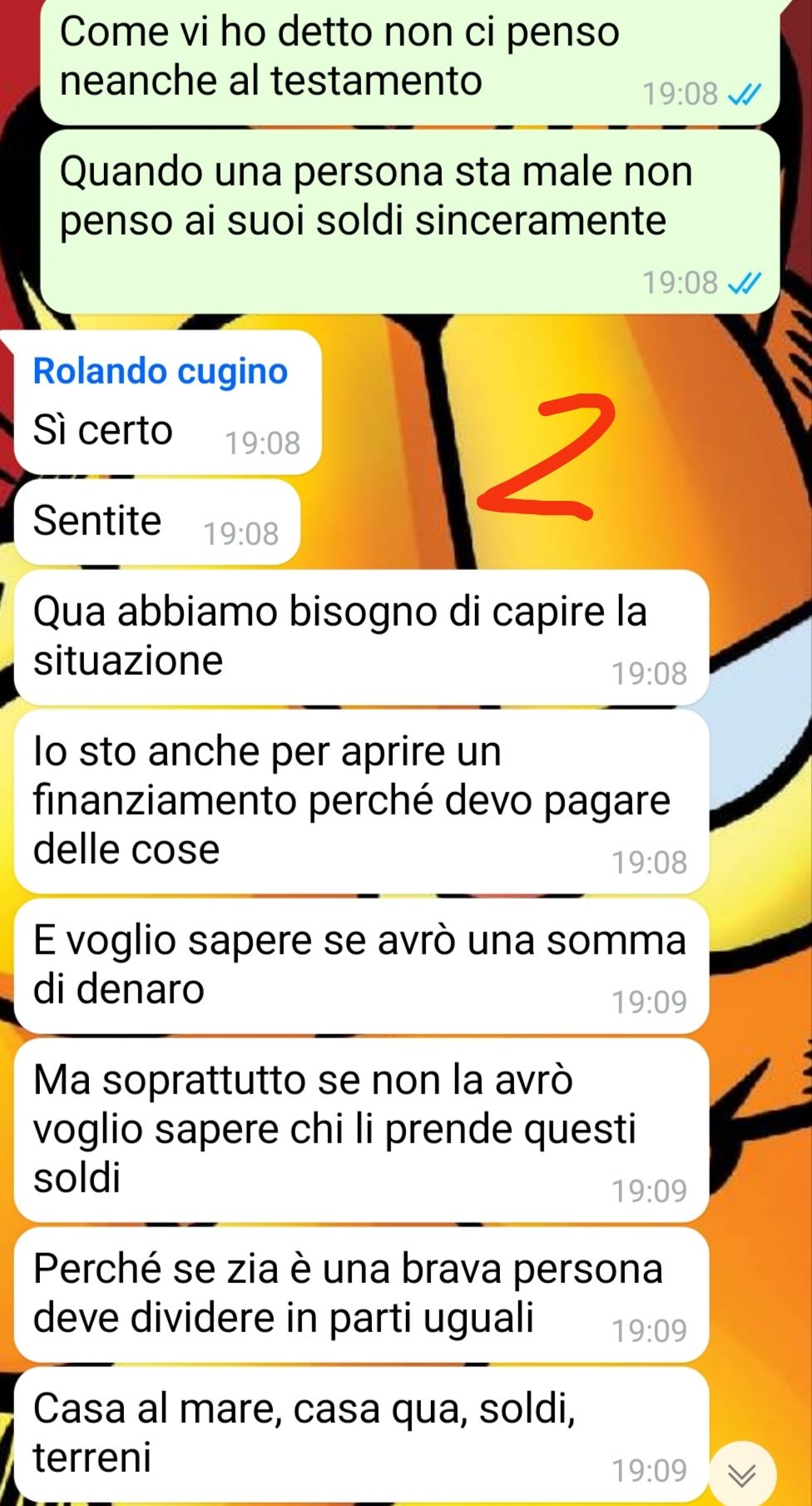Viewport: 812px width, 1506px height.
Task: Tap the scroll-to-bottom double chevron button
Action: coord(741,1474)
